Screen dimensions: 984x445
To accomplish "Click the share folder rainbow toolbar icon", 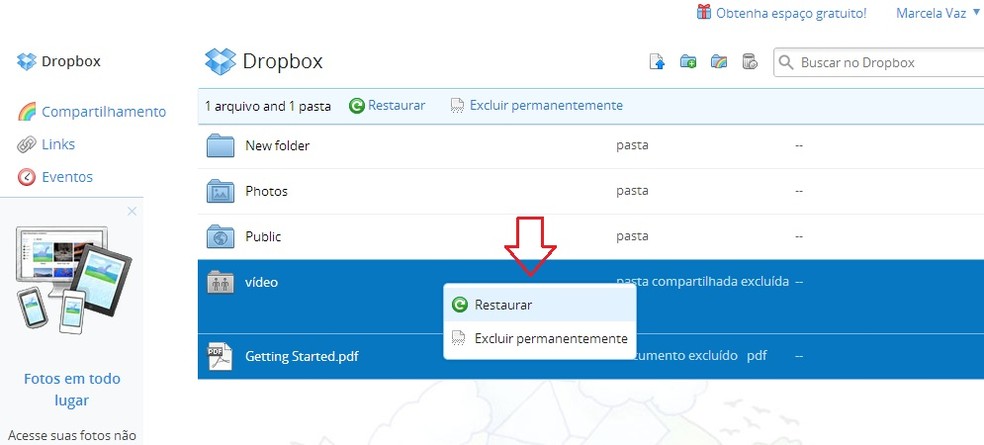I will coord(719,62).
